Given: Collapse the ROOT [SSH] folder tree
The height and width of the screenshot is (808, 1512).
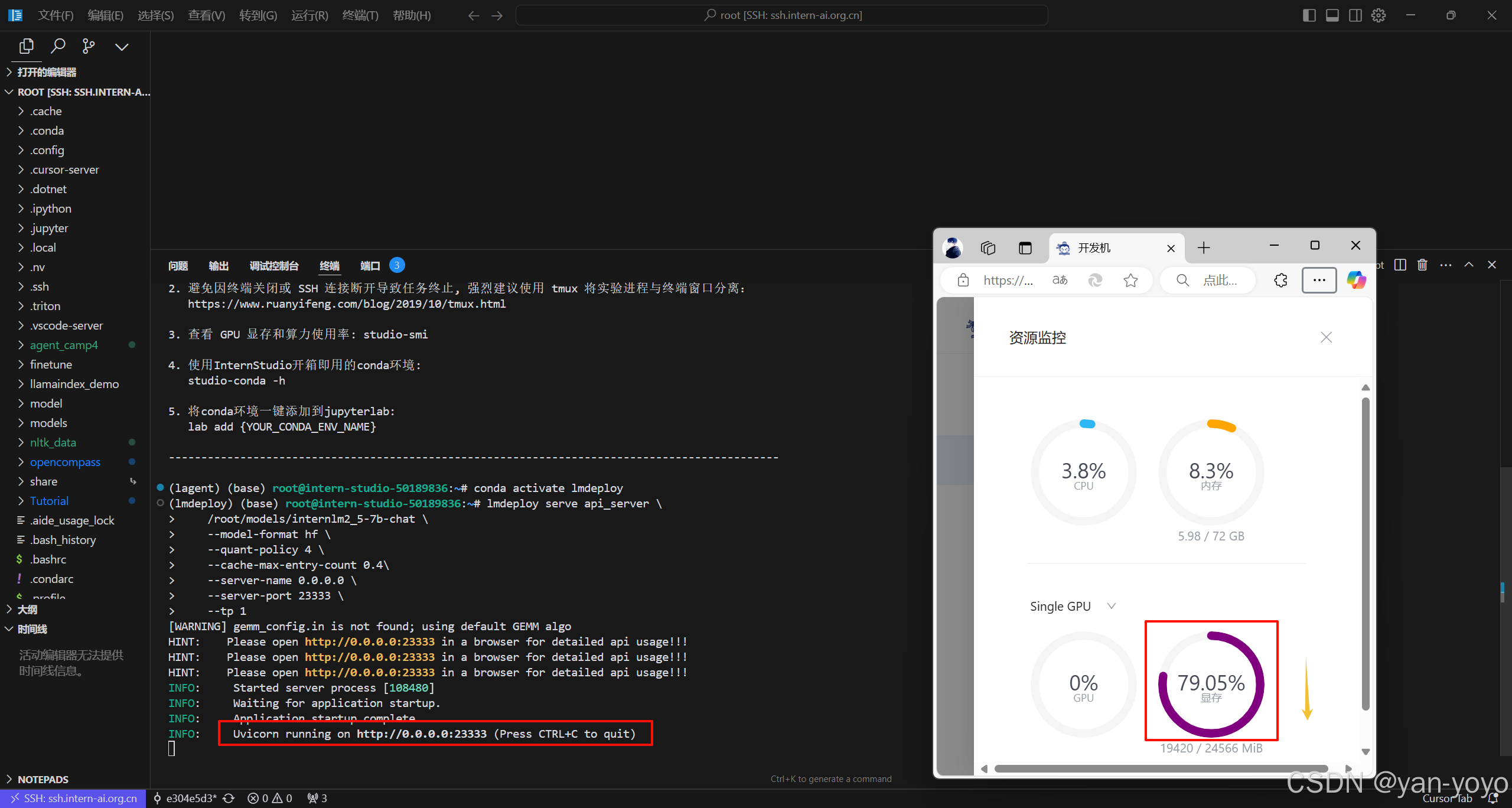Looking at the screenshot, I should click(x=8, y=92).
